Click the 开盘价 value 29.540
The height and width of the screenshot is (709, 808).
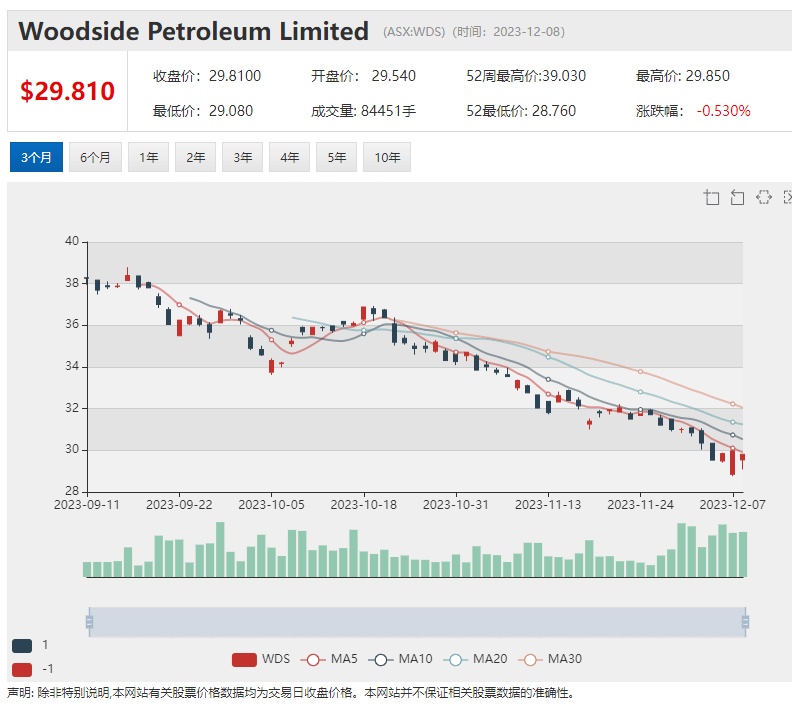point(394,76)
